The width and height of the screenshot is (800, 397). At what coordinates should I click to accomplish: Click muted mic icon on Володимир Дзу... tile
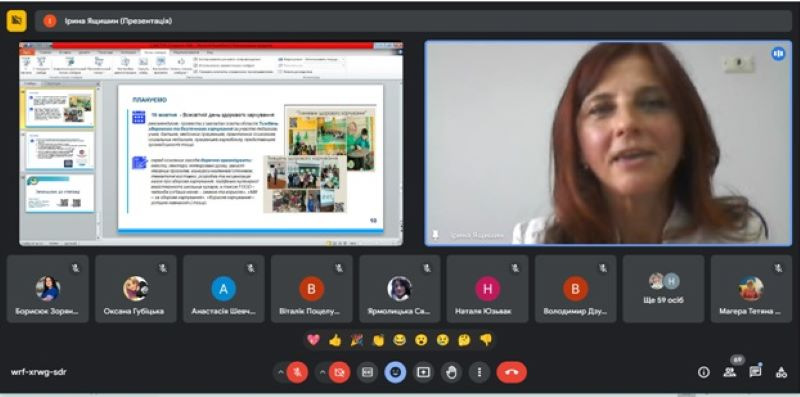(604, 267)
